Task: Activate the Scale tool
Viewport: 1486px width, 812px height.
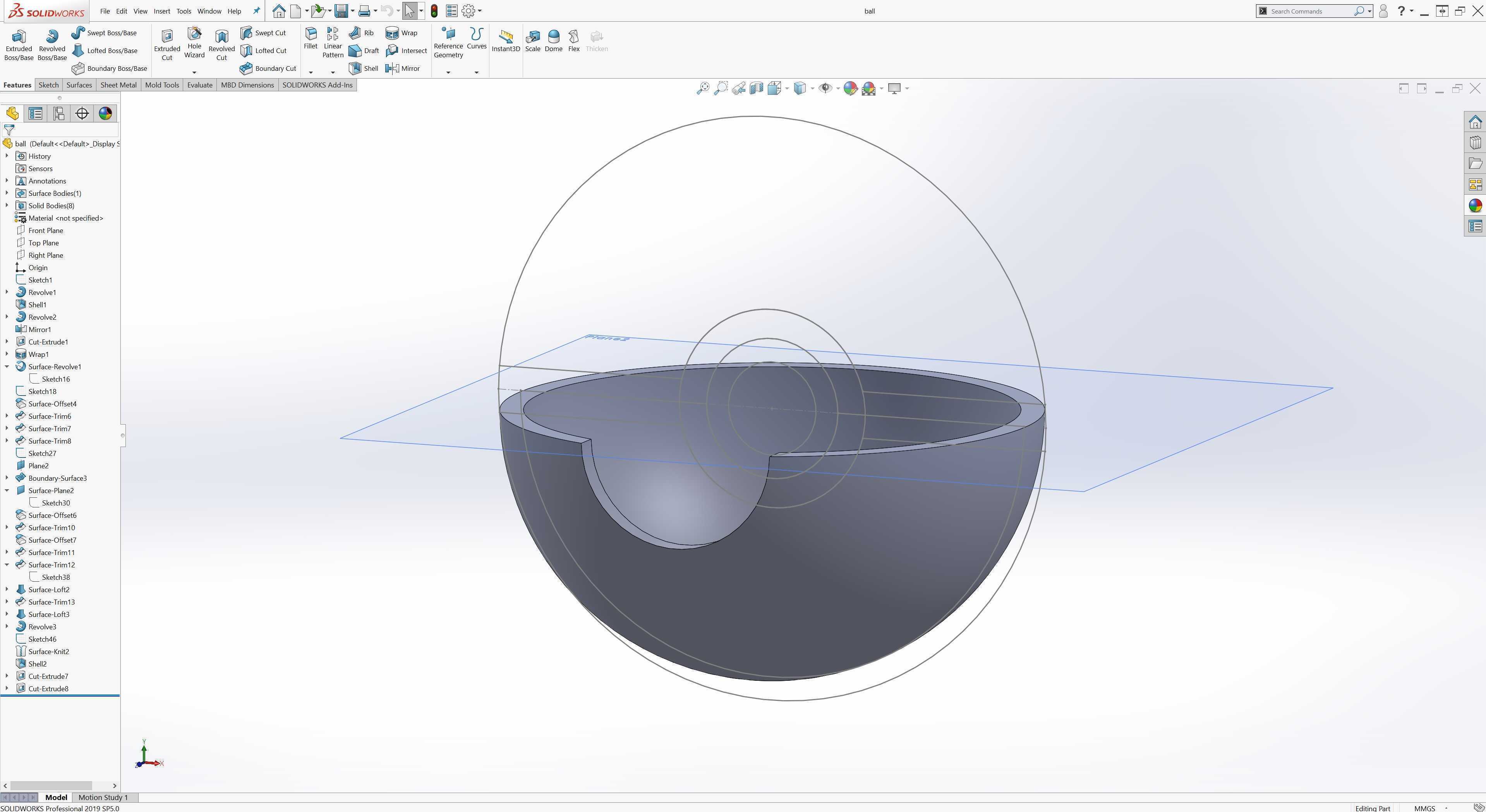Action: pos(532,41)
